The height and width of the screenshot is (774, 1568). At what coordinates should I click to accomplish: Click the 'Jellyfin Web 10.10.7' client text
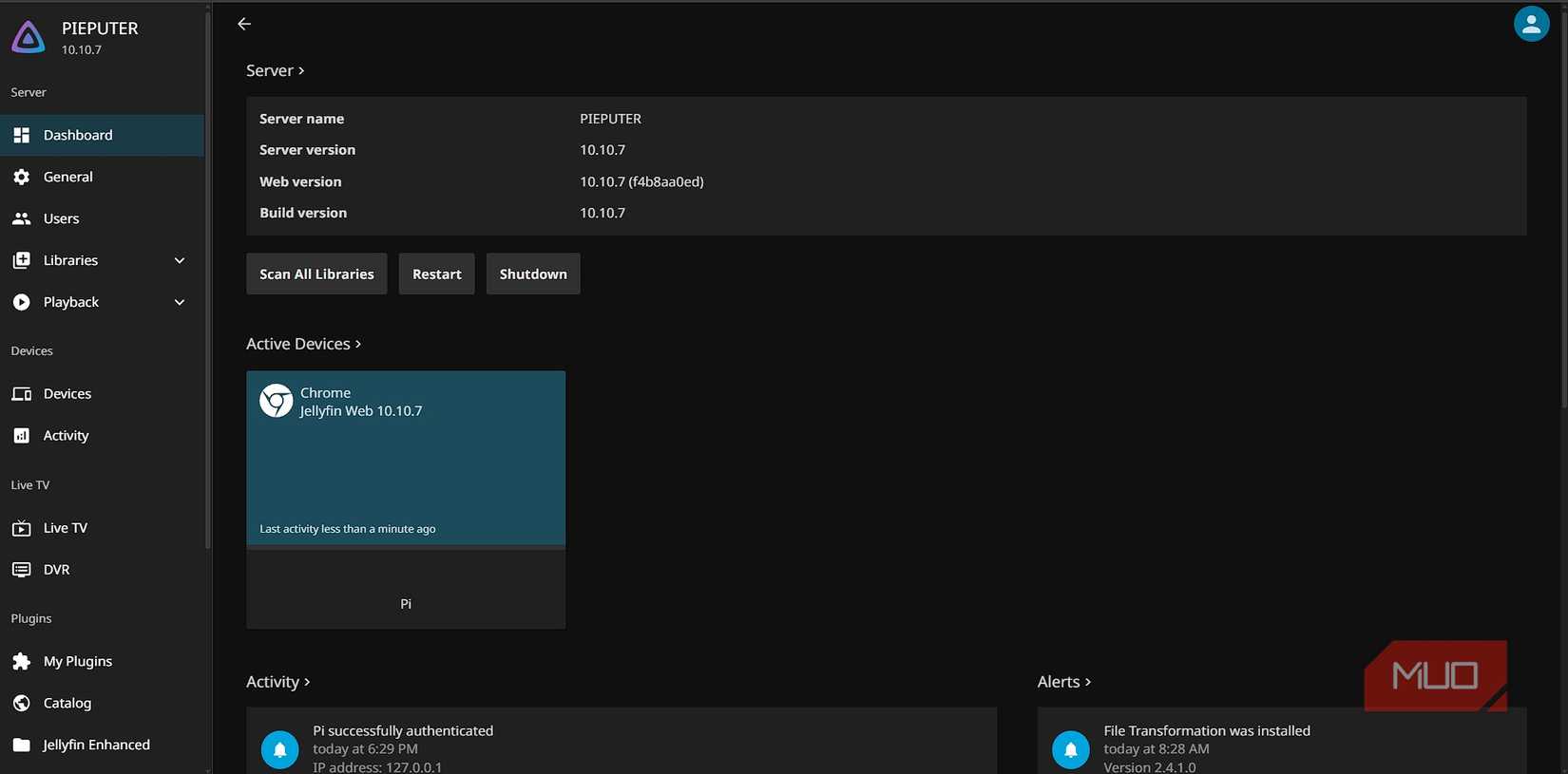pyautogui.click(x=361, y=411)
